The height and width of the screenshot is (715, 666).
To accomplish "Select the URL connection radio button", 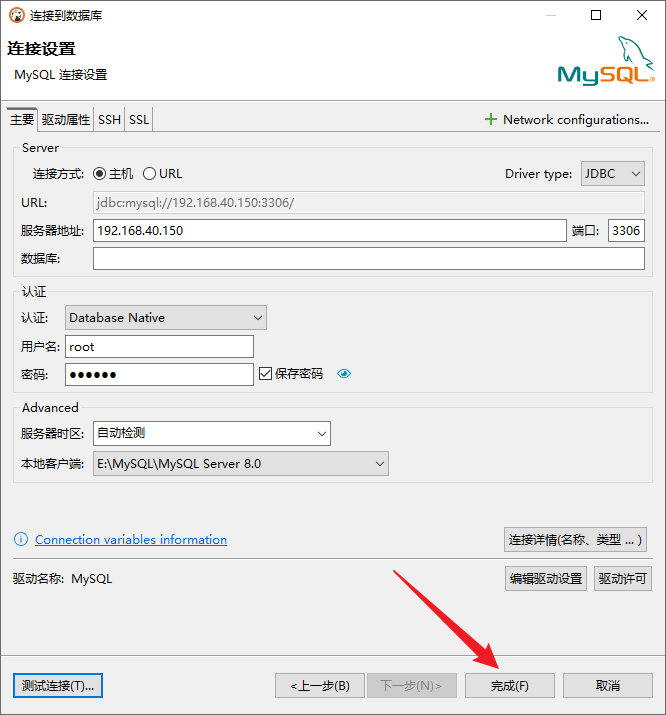I will click(x=150, y=173).
